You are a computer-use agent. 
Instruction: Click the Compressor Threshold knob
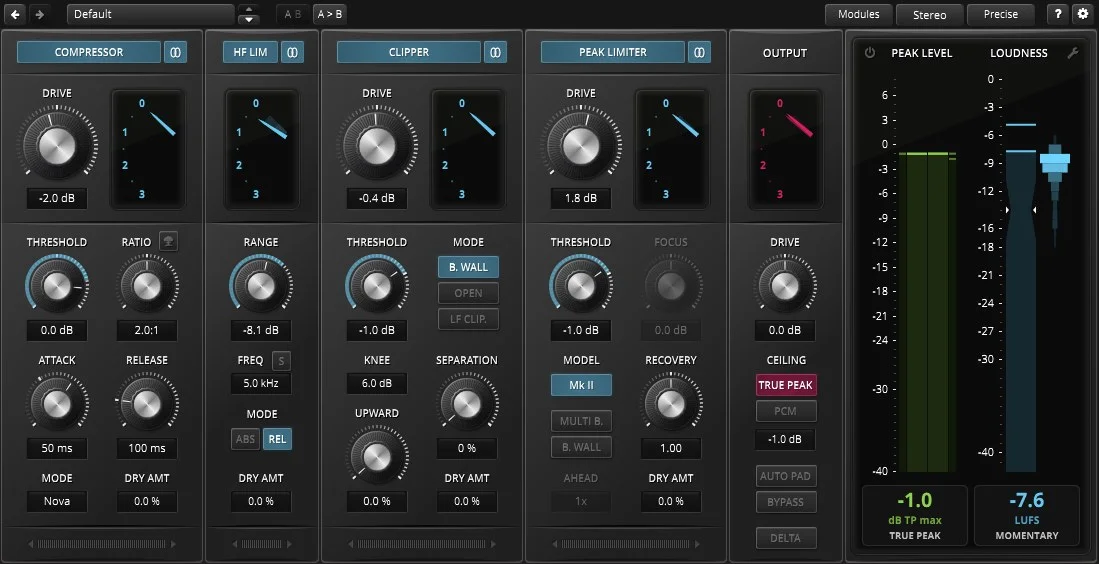tap(57, 285)
